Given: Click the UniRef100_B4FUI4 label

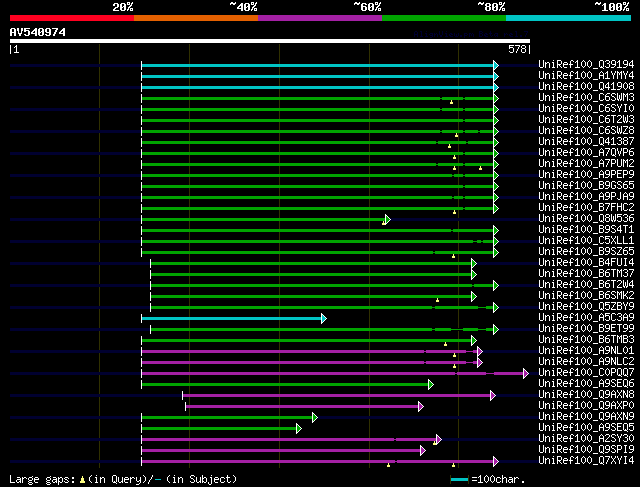Looking at the screenshot, I should [x=586, y=262].
